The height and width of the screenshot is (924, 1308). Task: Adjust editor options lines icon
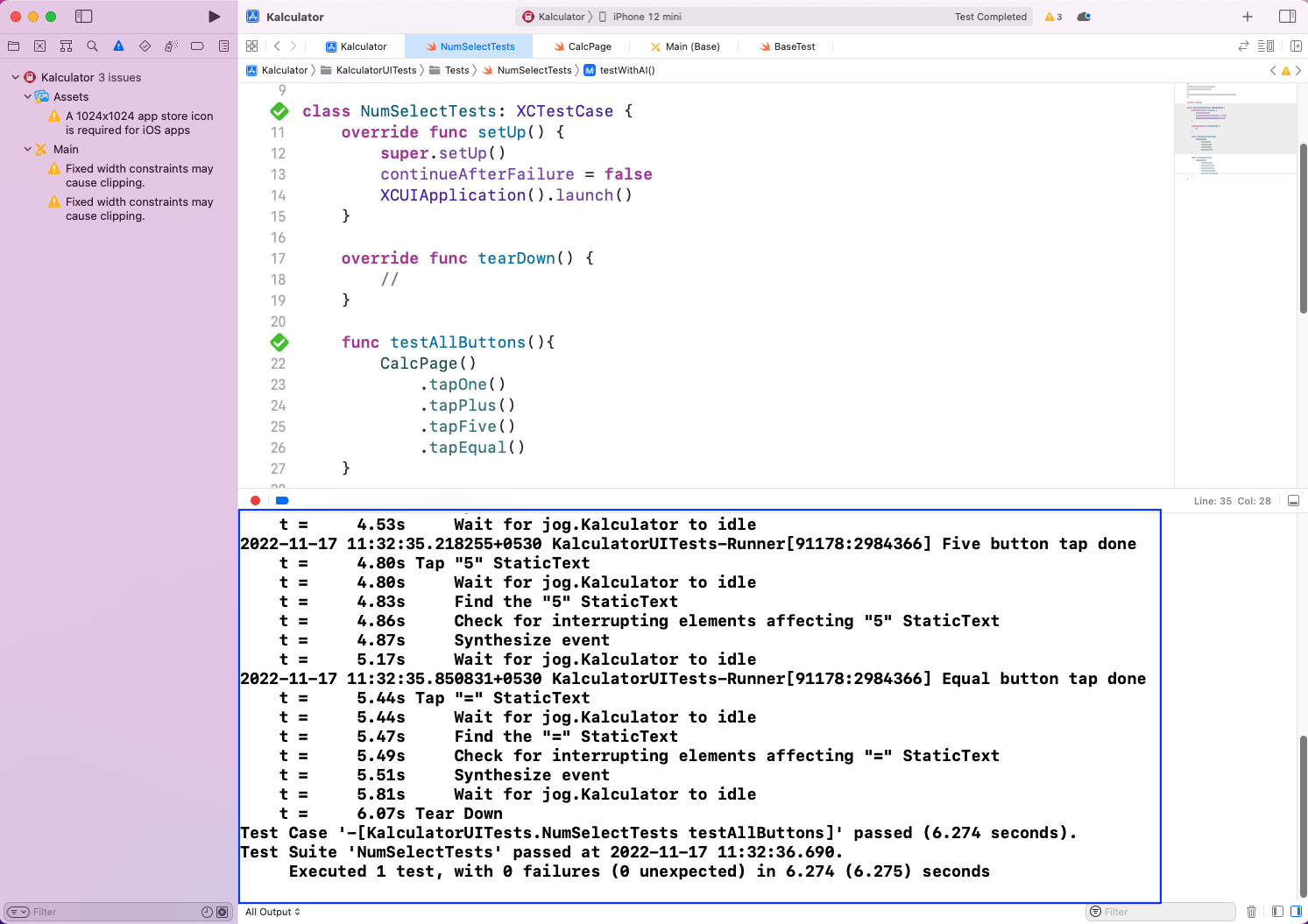pyautogui.click(x=1266, y=46)
